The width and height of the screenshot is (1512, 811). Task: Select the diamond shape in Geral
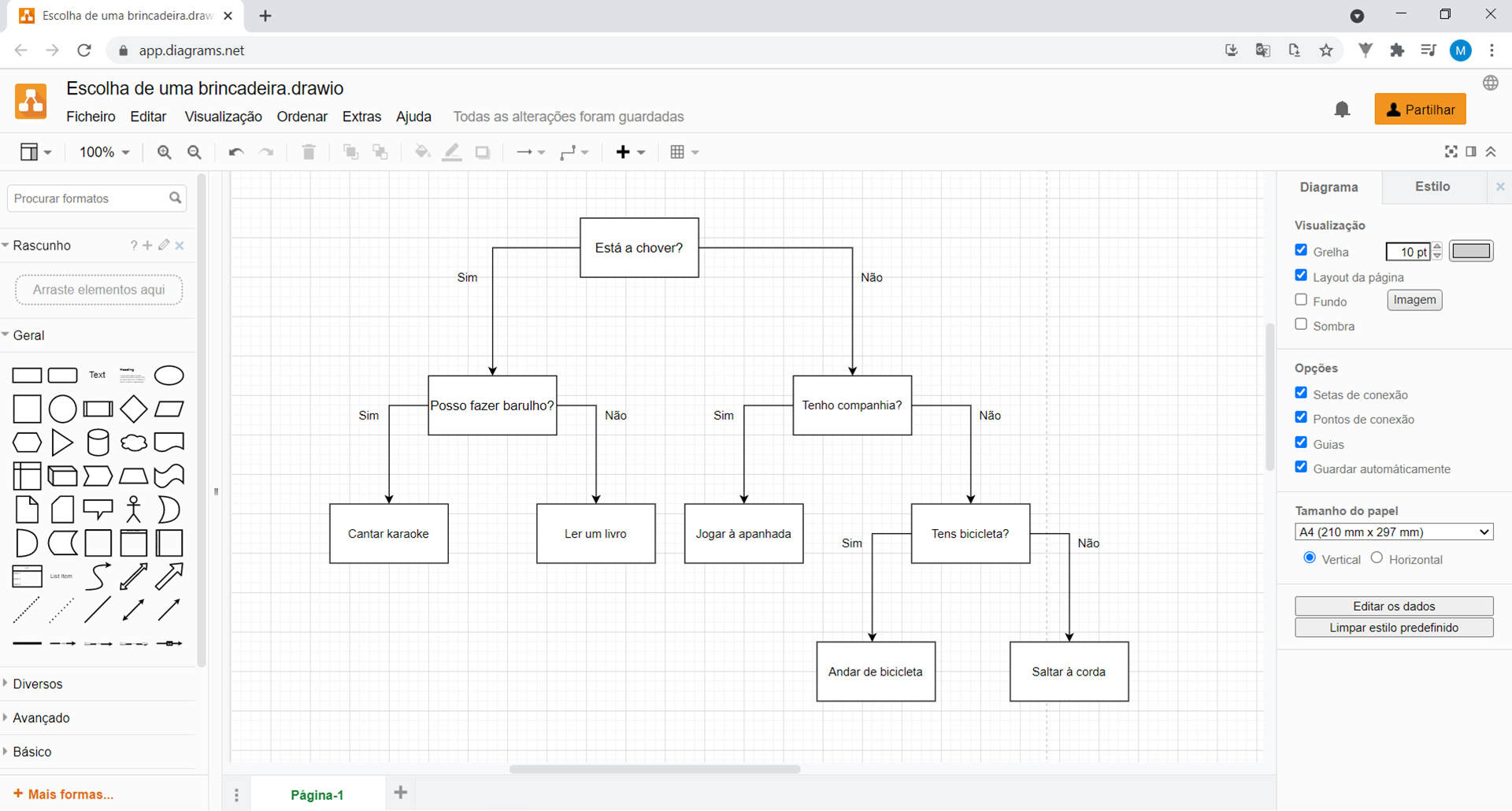click(134, 409)
